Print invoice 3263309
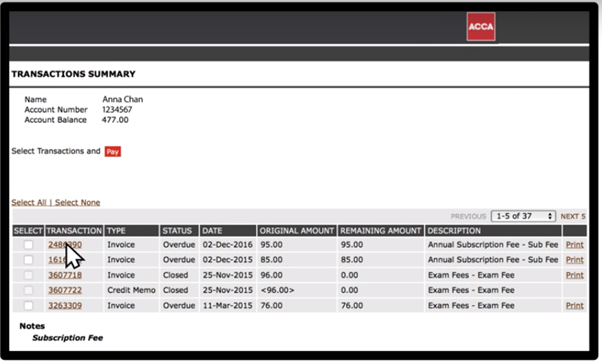This screenshot has height=362, width=602. 575,306
